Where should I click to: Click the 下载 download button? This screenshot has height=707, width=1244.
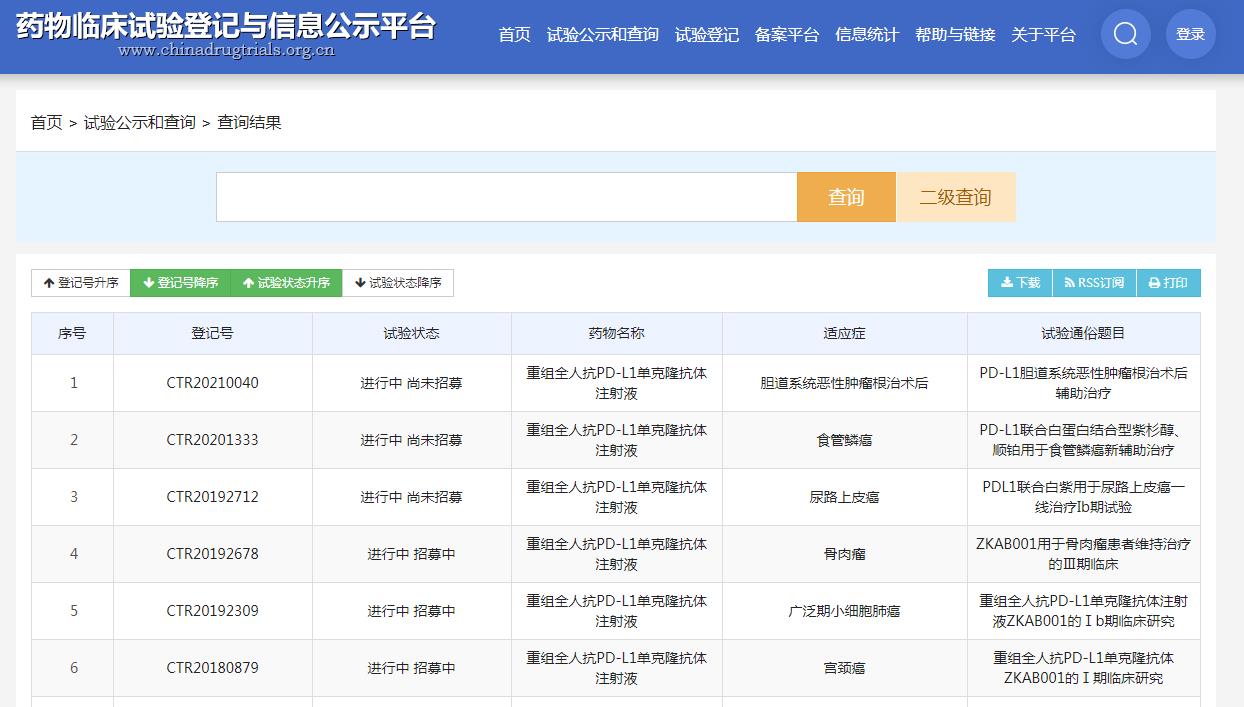[1020, 283]
